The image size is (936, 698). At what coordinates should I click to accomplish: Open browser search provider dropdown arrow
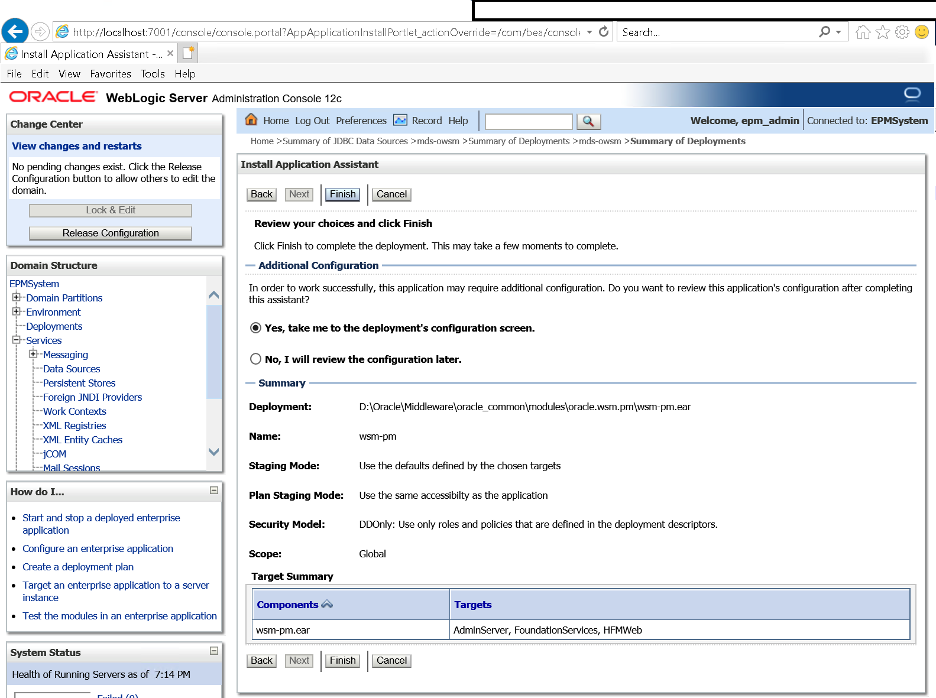(838, 32)
